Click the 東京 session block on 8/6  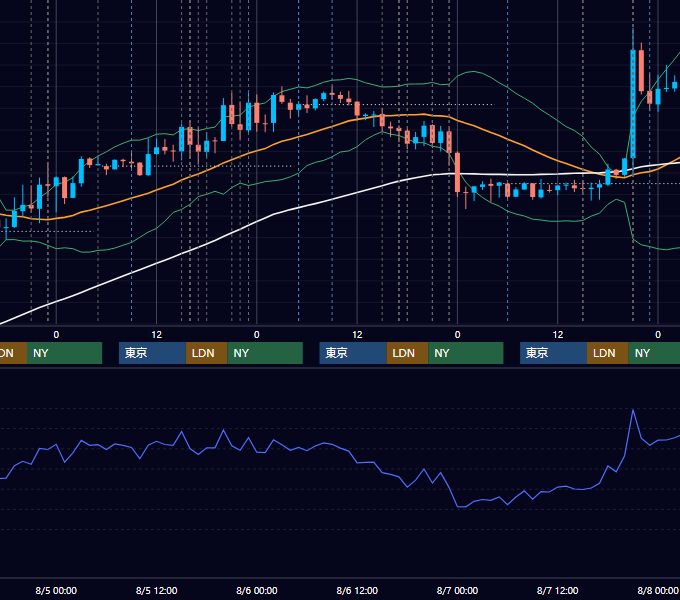pyautogui.click(x=353, y=353)
